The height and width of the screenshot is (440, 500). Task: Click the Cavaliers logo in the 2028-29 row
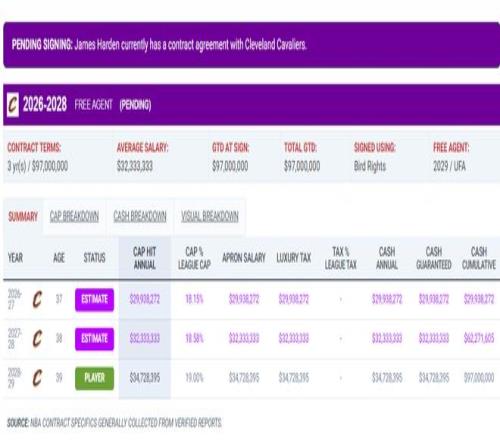(37, 378)
